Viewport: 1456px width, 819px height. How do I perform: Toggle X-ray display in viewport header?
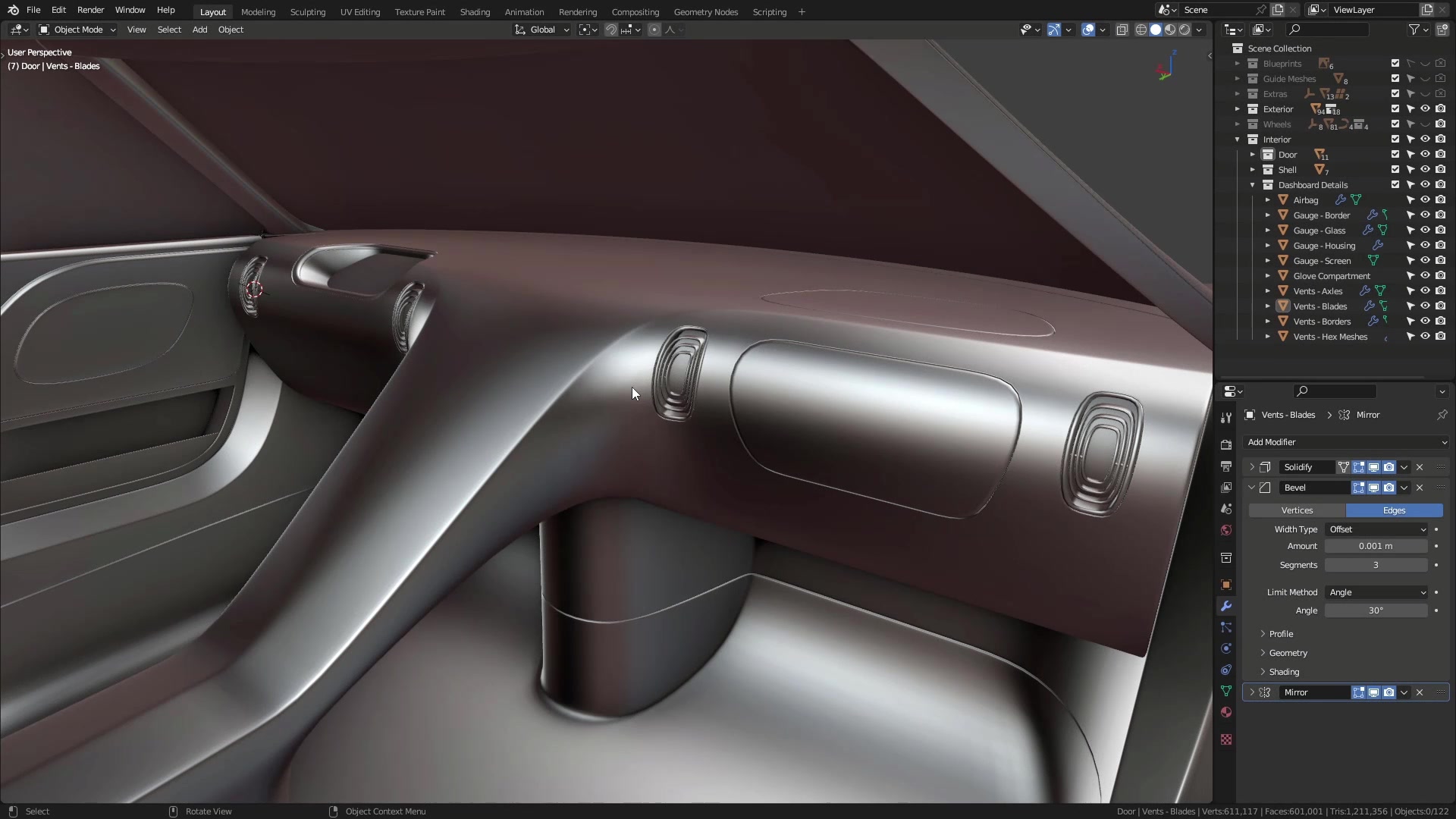[1122, 30]
